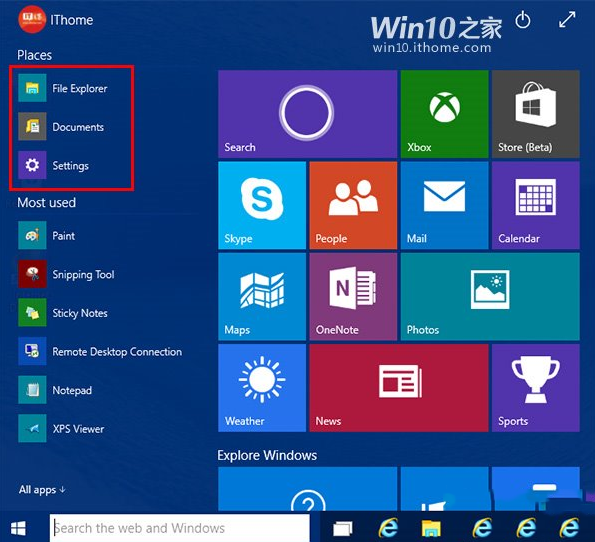This screenshot has height=542, width=595.
Task: Open Settings from Places list
Action: (x=54, y=165)
